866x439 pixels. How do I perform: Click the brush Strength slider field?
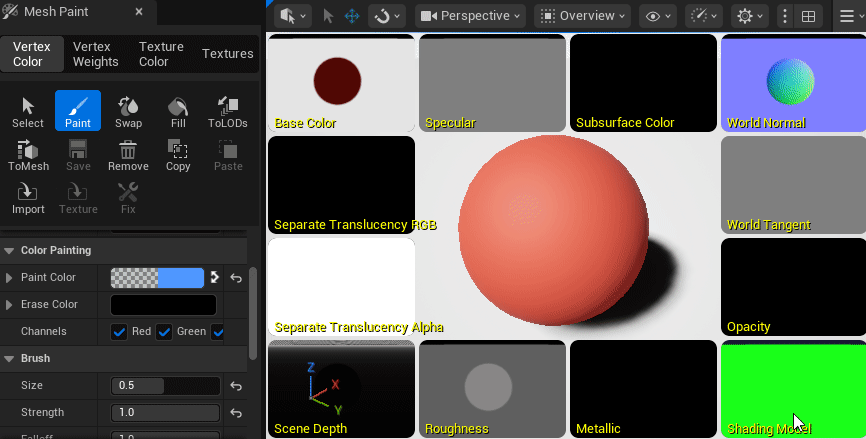click(x=165, y=412)
